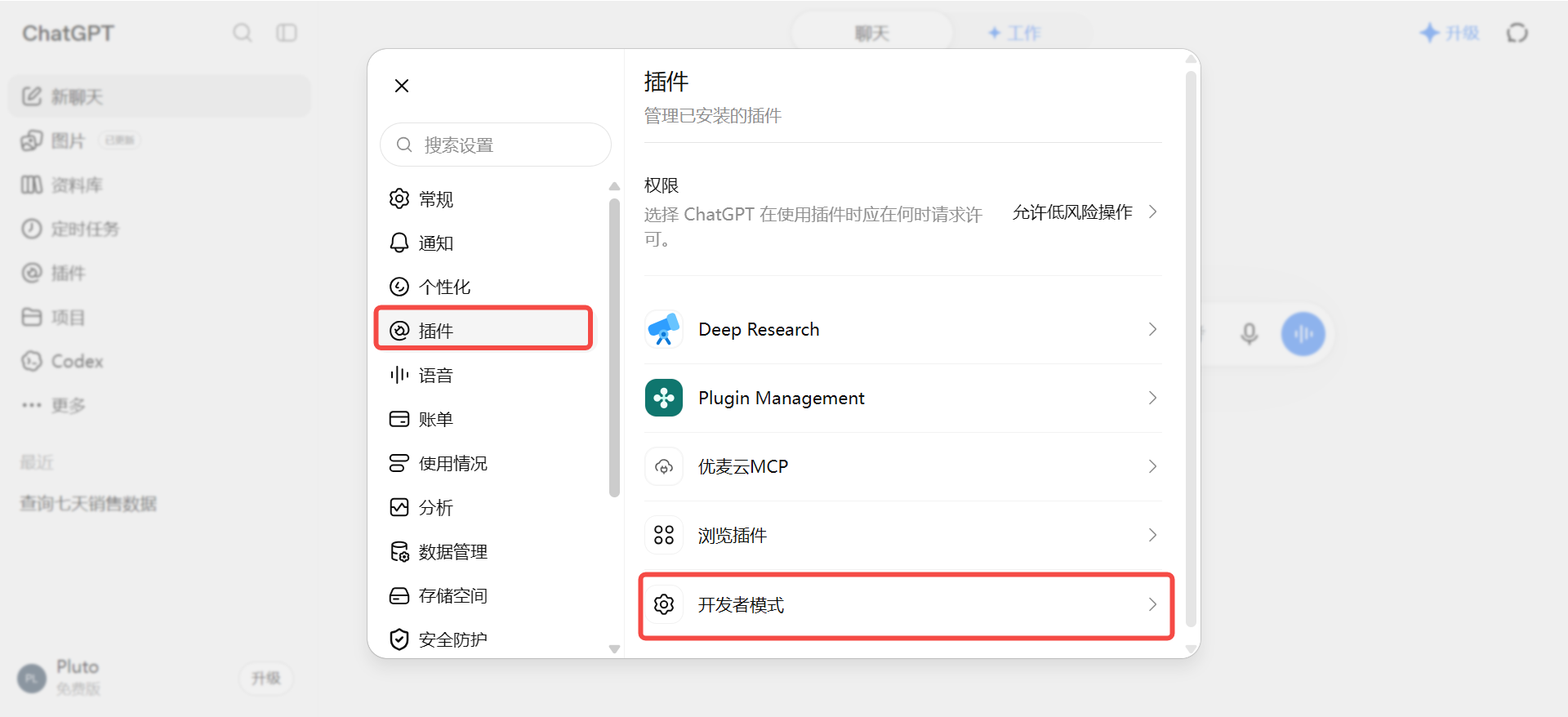Start voice mode with blue waveform button

click(1303, 333)
